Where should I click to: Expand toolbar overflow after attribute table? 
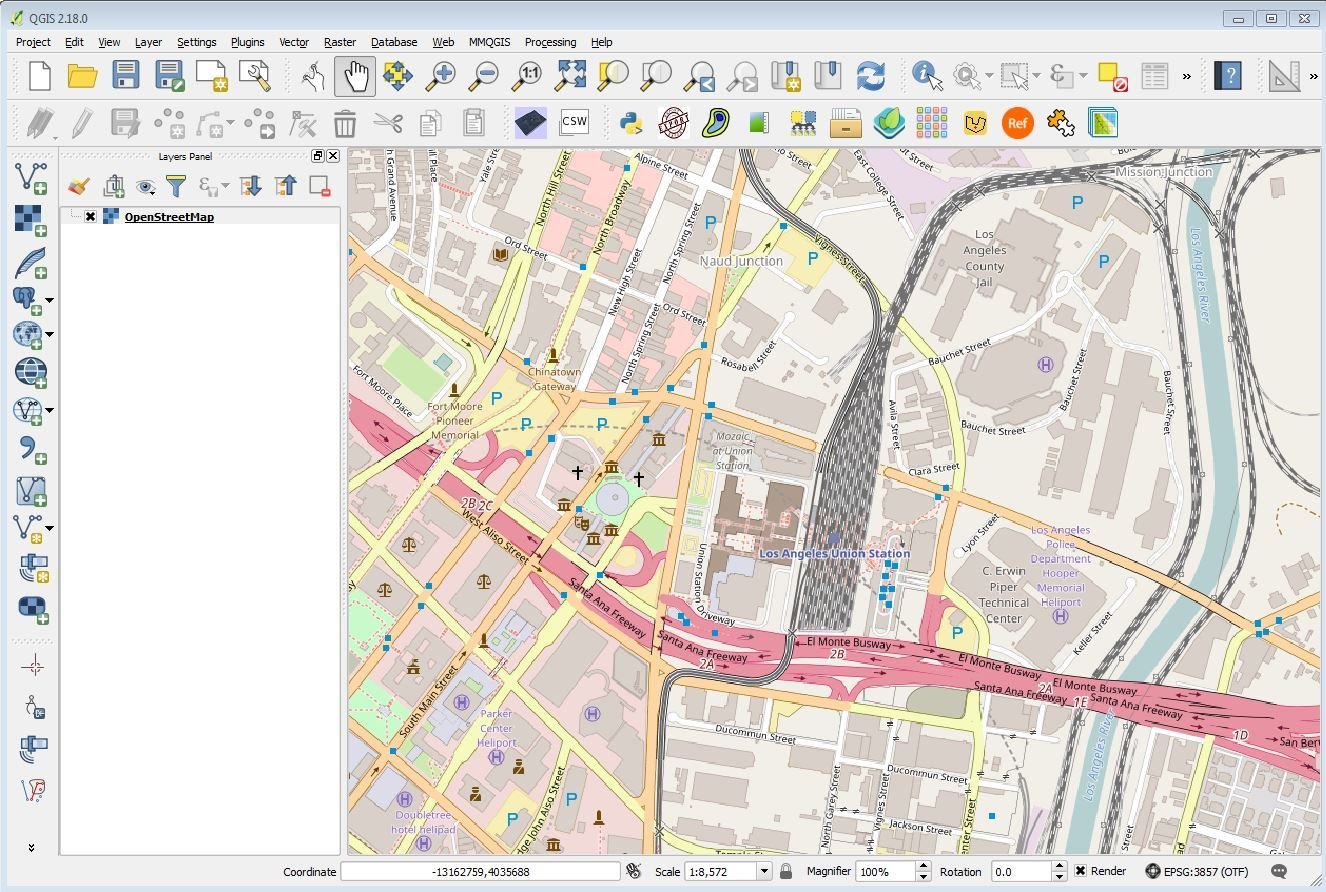(x=1187, y=76)
